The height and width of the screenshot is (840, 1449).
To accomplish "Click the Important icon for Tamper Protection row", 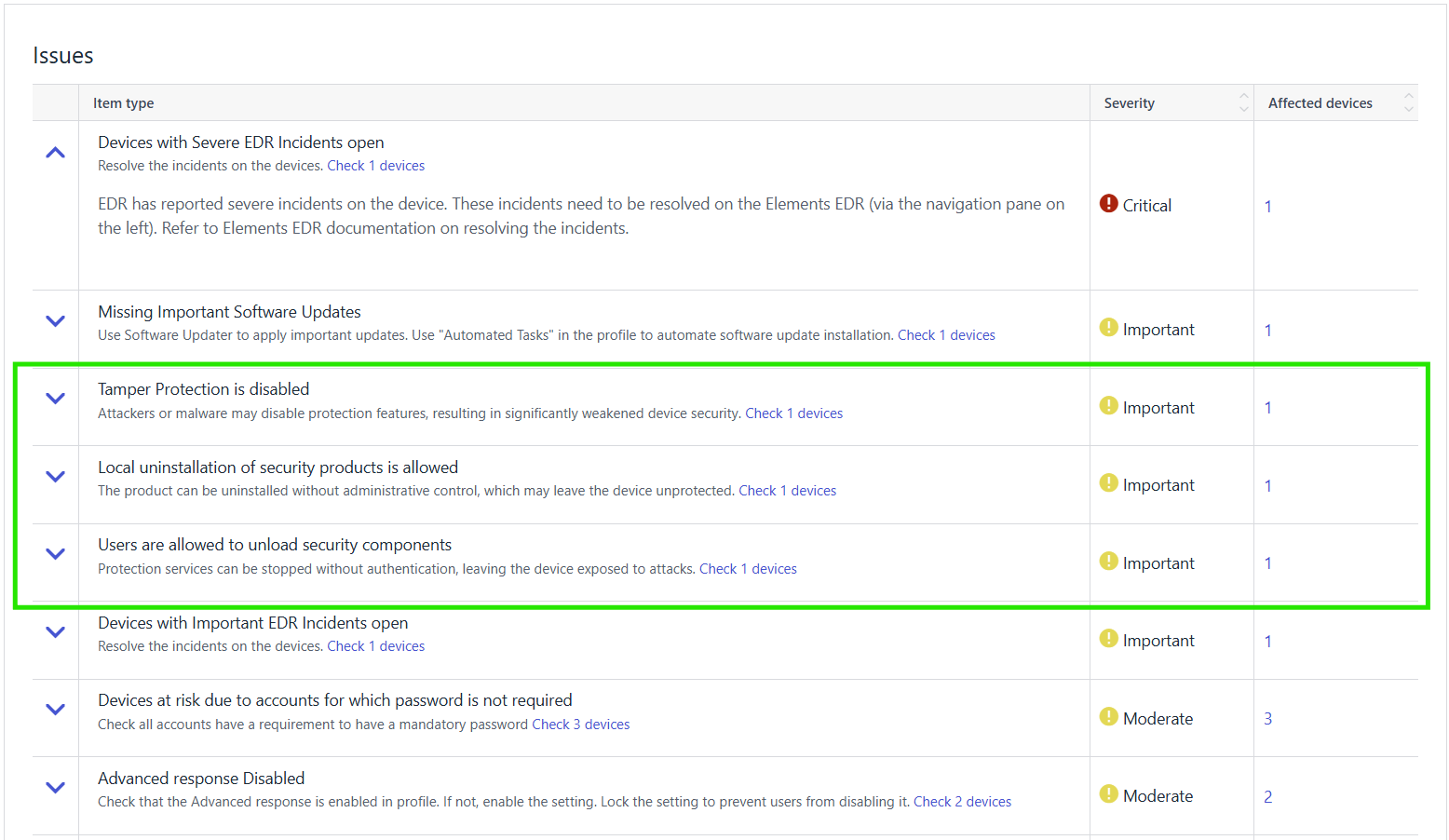I will coord(1108,405).
